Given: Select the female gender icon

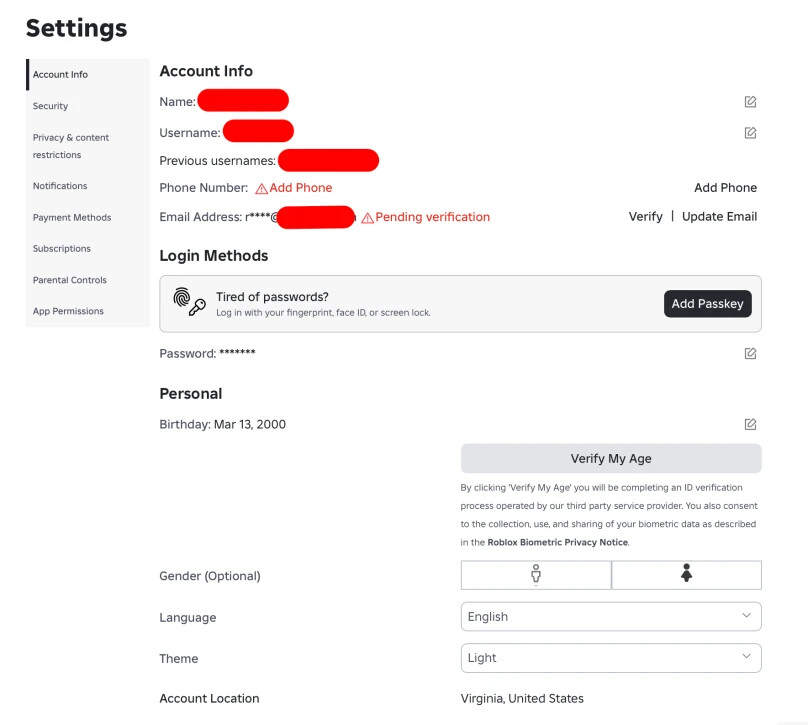Looking at the screenshot, I should tap(686, 575).
